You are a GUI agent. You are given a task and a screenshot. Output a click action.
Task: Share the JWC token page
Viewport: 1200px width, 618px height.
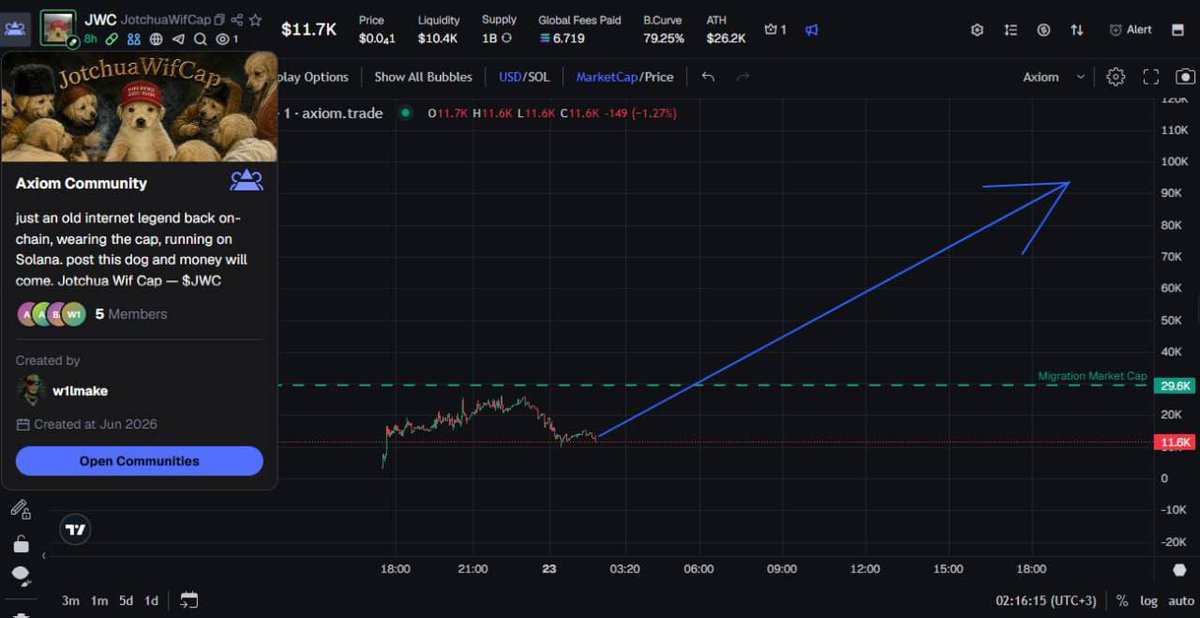pyautogui.click(x=237, y=19)
